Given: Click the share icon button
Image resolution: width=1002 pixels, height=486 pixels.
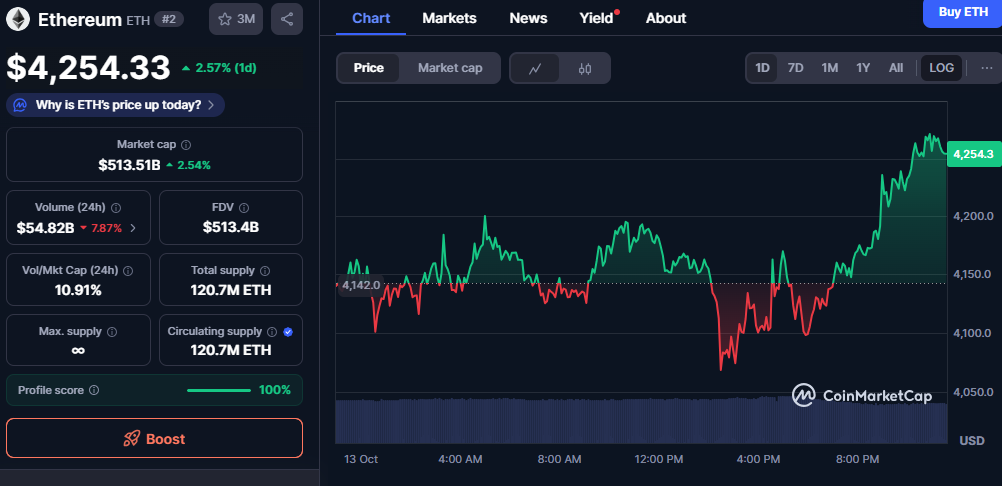Looking at the screenshot, I should pyautogui.click(x=287, y=19).
